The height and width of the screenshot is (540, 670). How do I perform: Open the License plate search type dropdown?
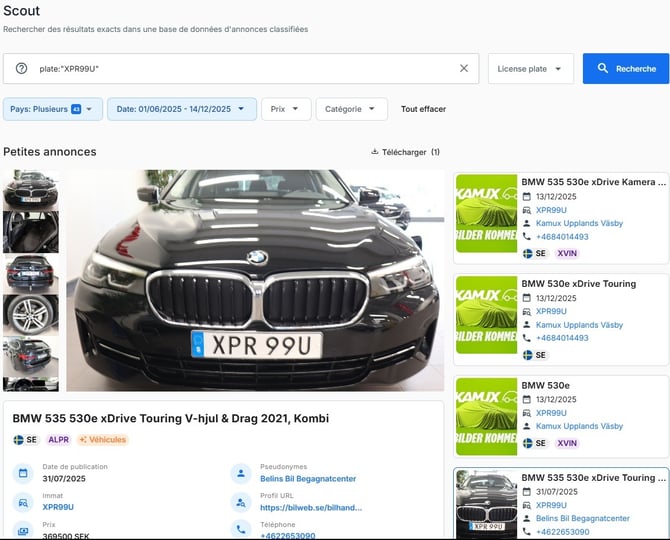point(531,68)
